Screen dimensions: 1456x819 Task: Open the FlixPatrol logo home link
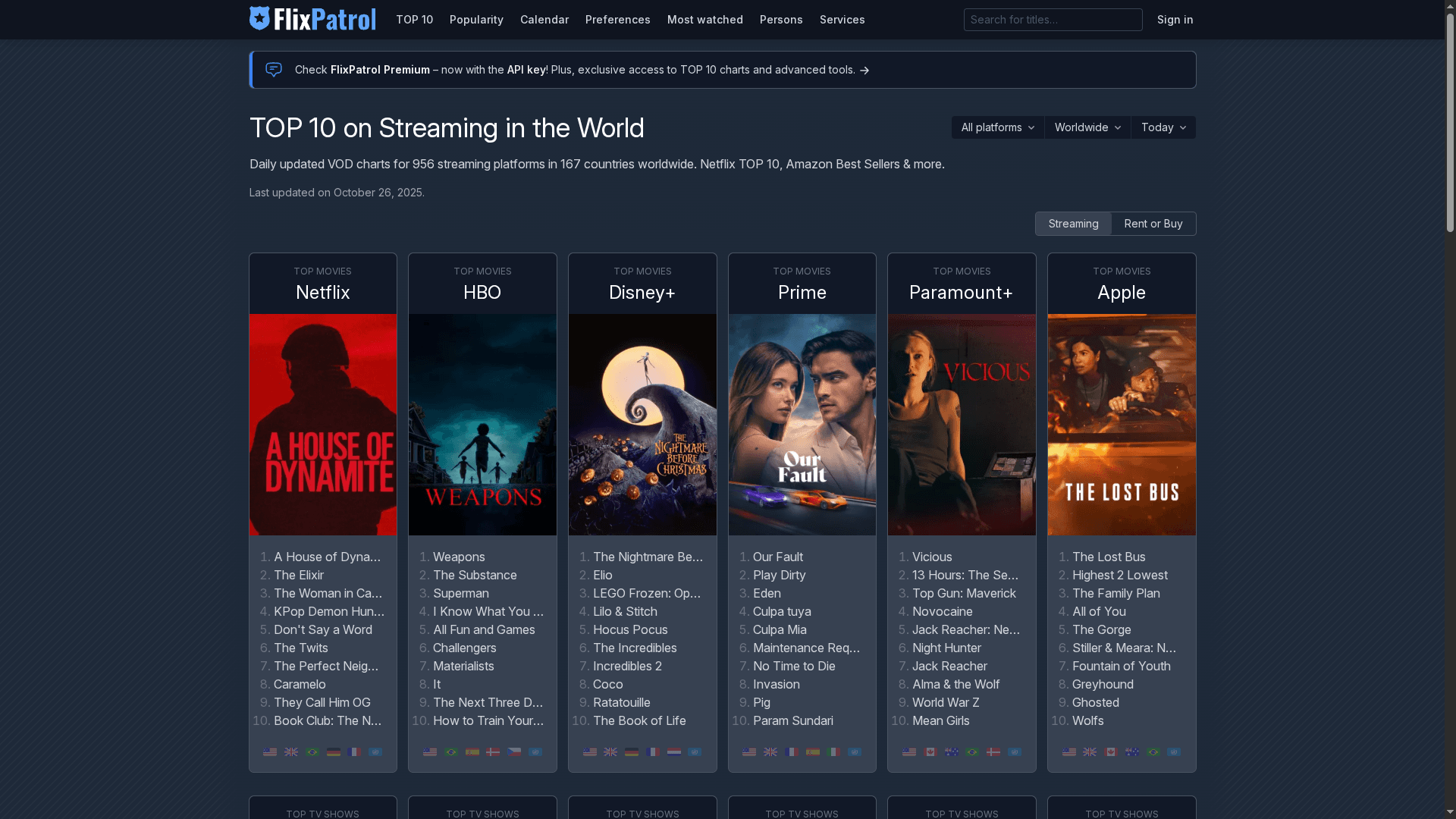click(312, 19)
